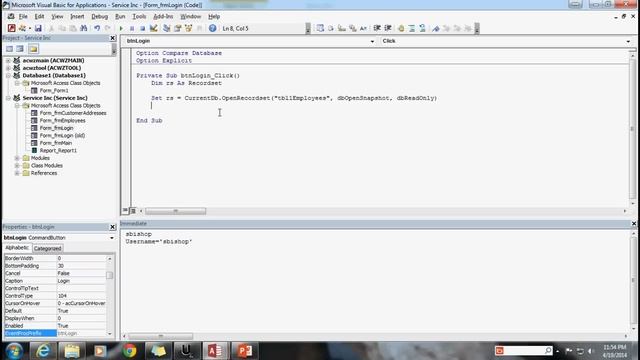Switch to the Categorized properties tab

[x=47, y=248]
